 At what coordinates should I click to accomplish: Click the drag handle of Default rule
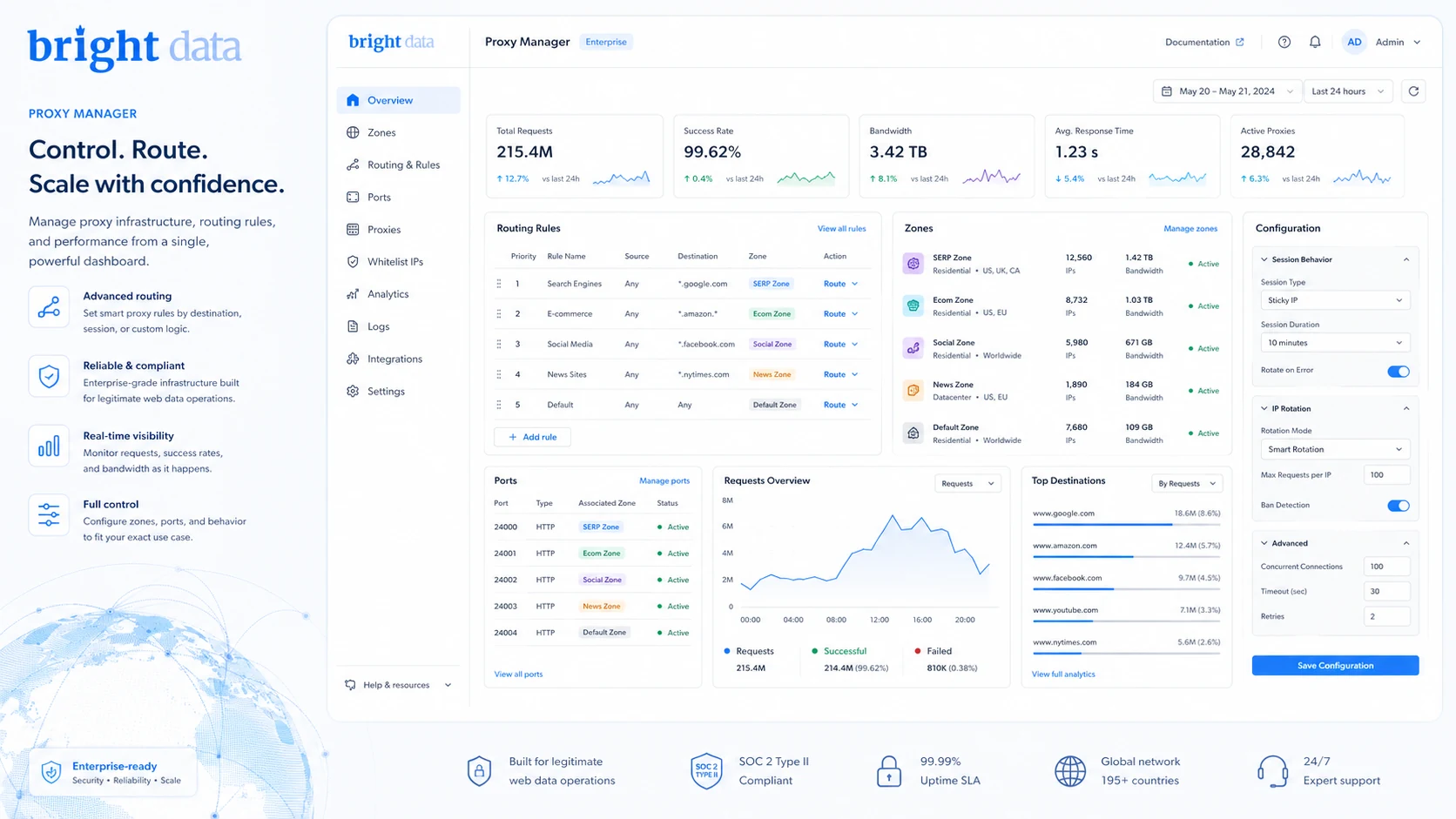click(x=499, y=405)
